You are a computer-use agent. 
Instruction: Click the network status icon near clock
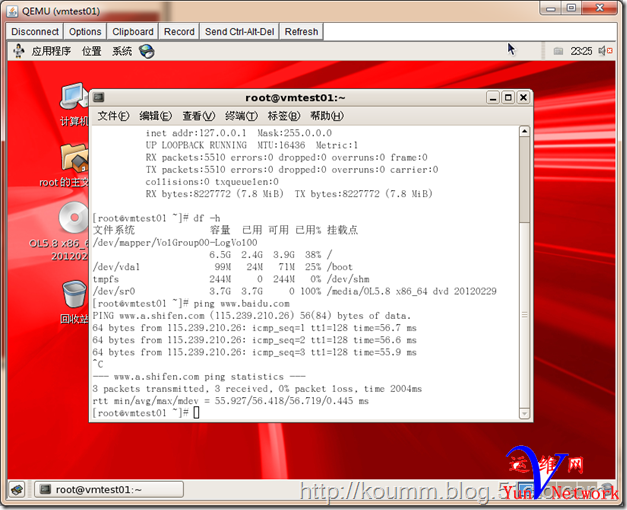click(558, 51)
